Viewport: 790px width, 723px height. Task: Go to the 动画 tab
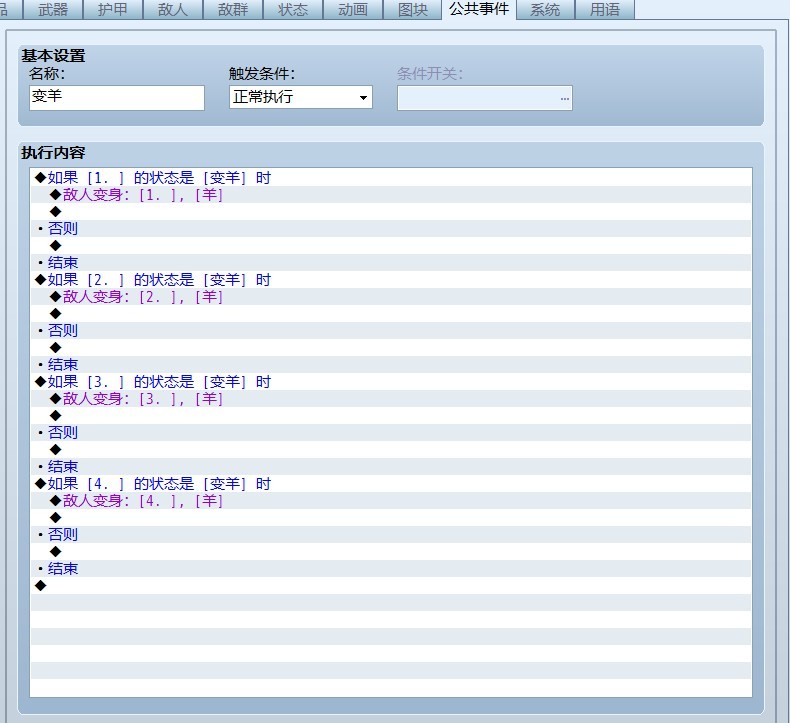353,10
